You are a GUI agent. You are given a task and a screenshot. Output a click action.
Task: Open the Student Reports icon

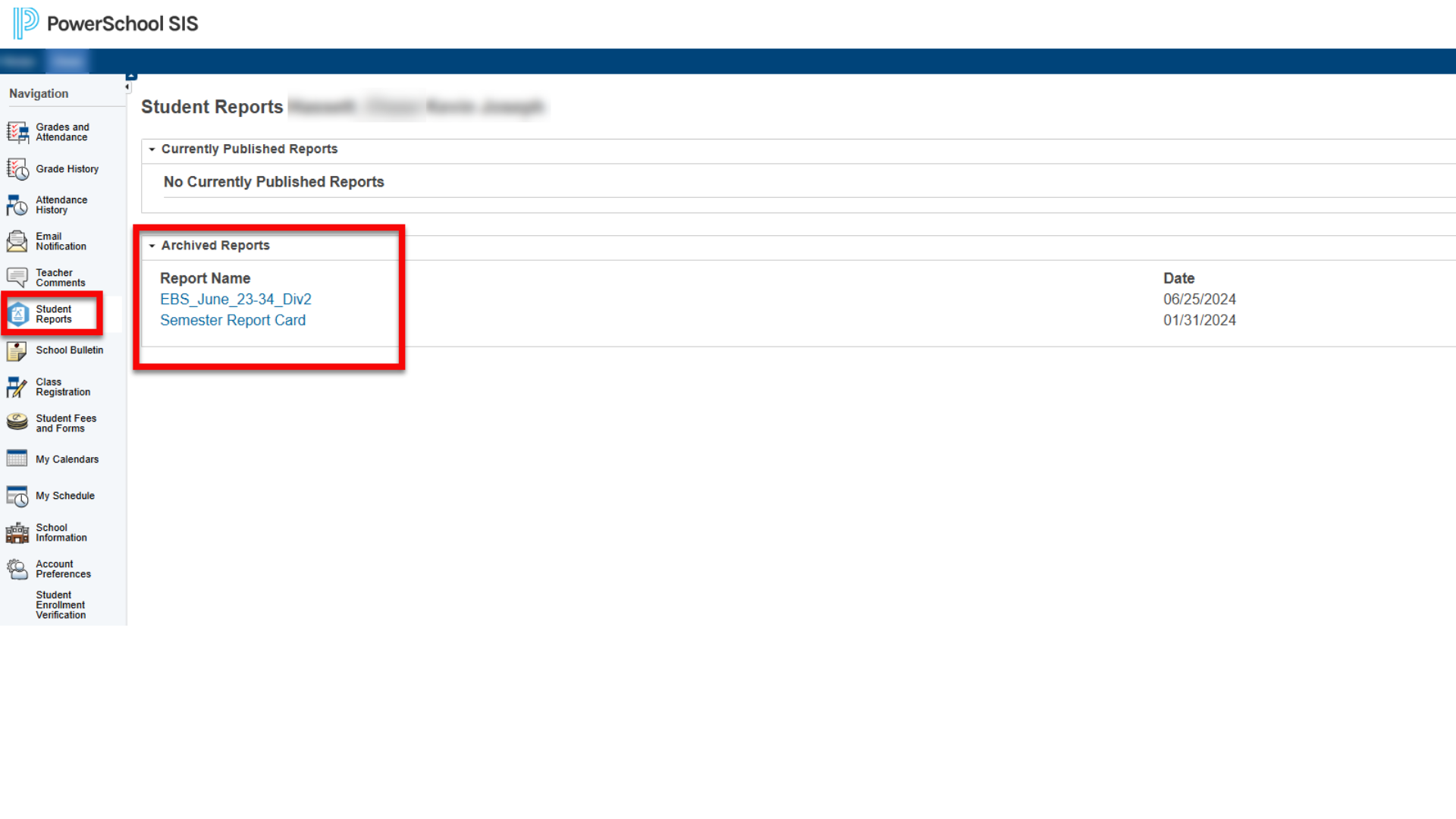pyautogui.click(x=18, y=314)
